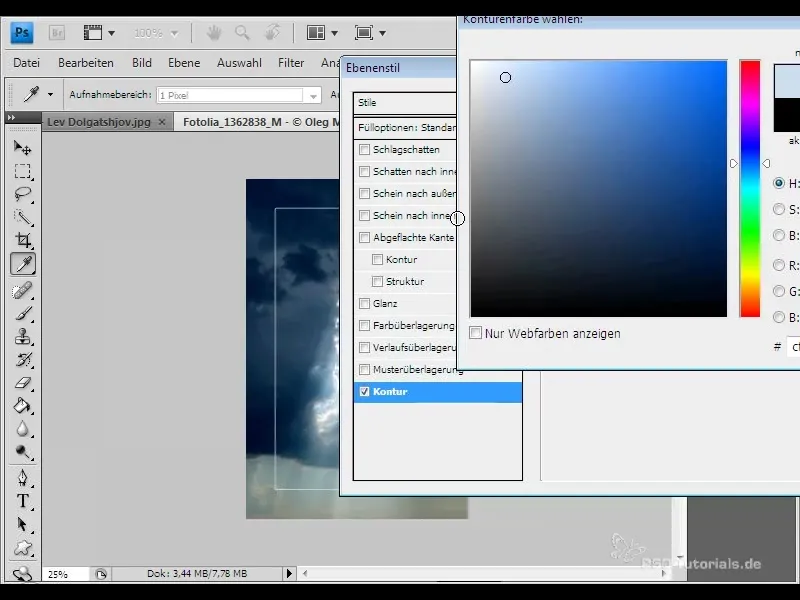
Task: Select the Eraser tool
Action: [22, 383]
